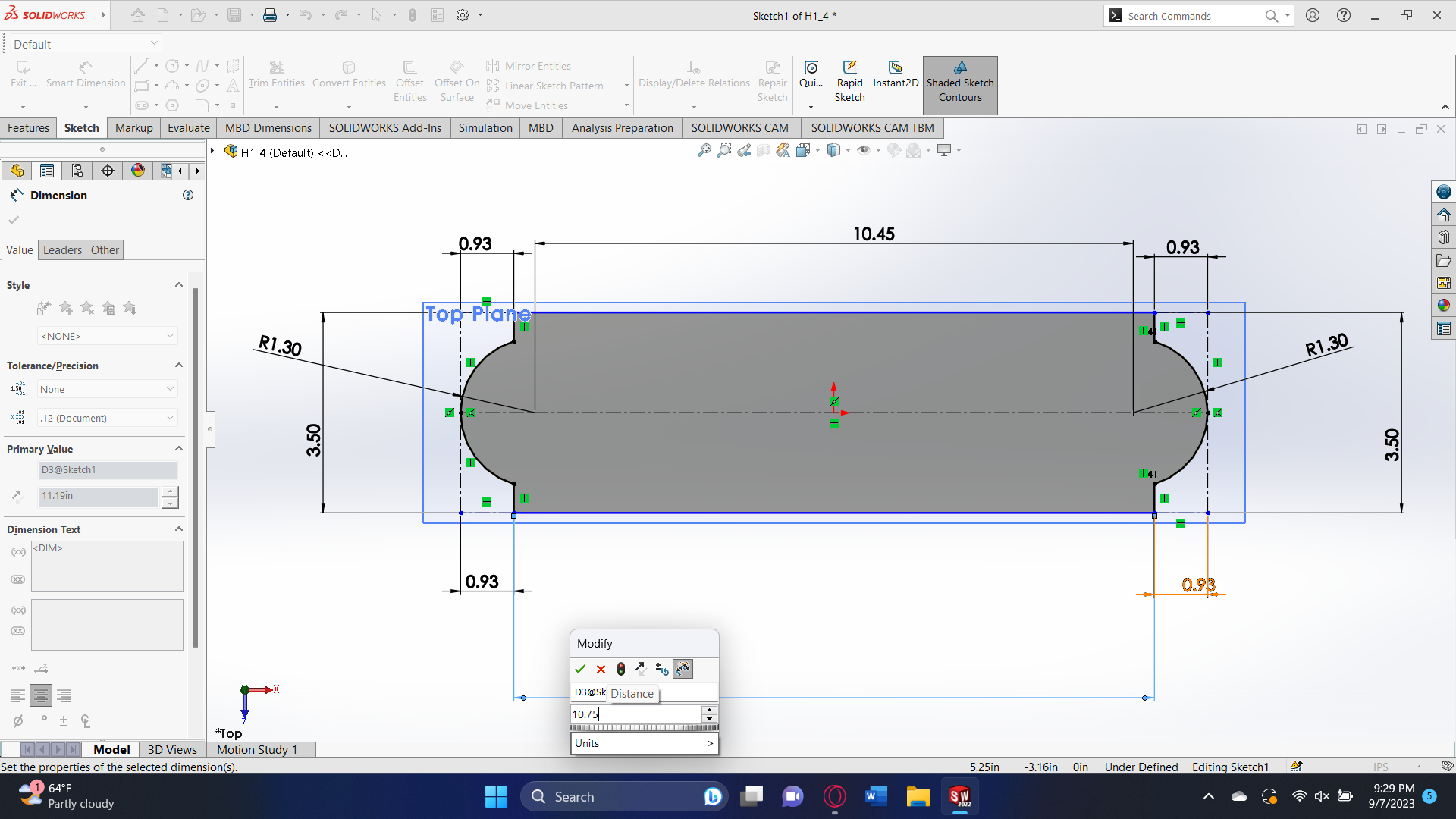Image resolution: width=1456 pixels, height=819 pixels.
Task: Click inside the 10.75 dimension input field
Action: click(x=637, y=714)
